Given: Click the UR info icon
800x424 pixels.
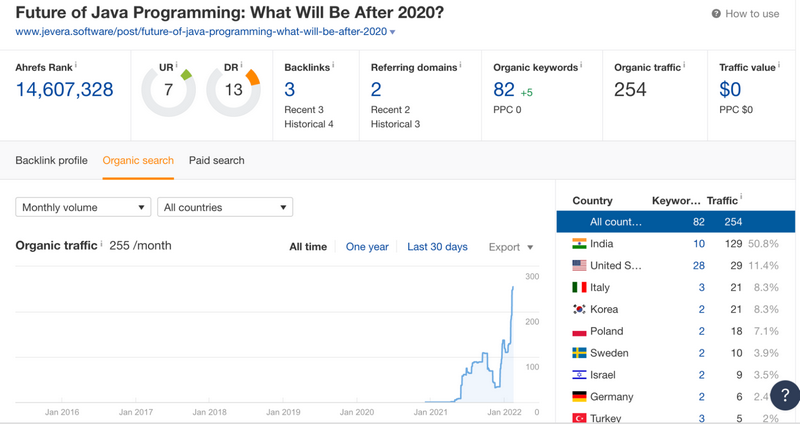Looking at the screenshot, I should pos(177,64).
